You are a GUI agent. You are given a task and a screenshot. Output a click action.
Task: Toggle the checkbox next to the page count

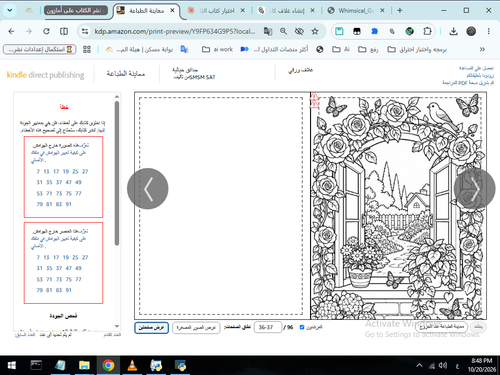point(302,327)
